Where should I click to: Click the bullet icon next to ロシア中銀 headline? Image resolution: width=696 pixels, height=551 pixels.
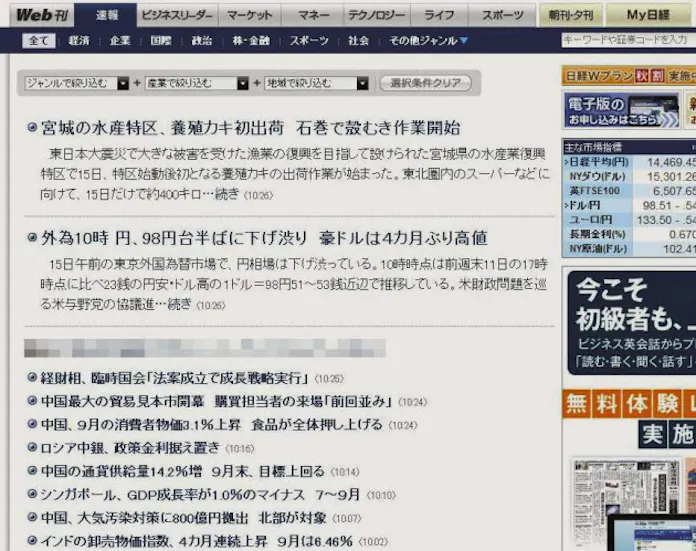point(31,448)
